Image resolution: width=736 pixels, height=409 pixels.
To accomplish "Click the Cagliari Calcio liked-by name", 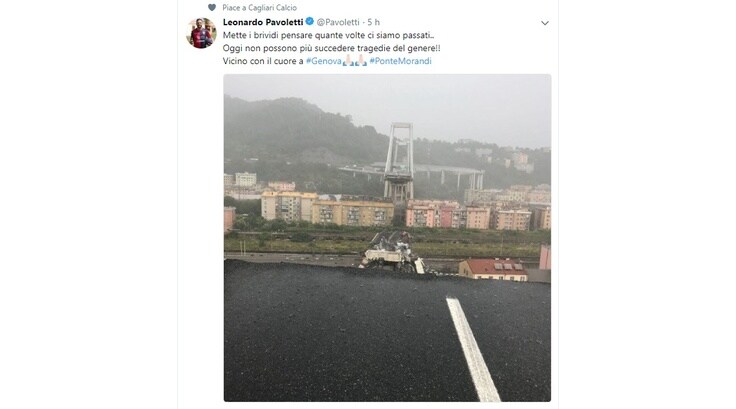I will [x=272, y=8].
